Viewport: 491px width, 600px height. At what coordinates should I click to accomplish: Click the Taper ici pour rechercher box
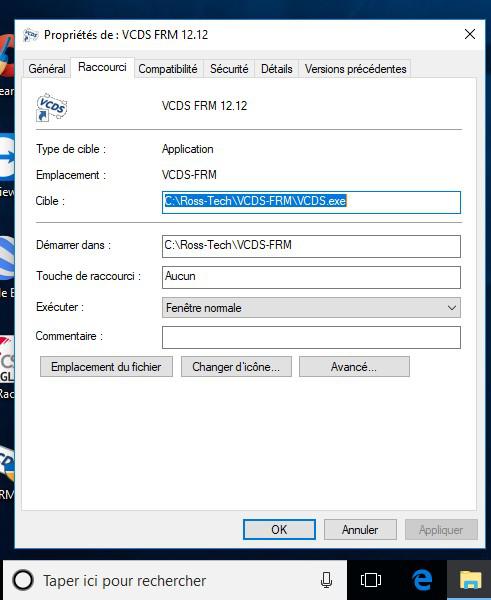point(175,580)
